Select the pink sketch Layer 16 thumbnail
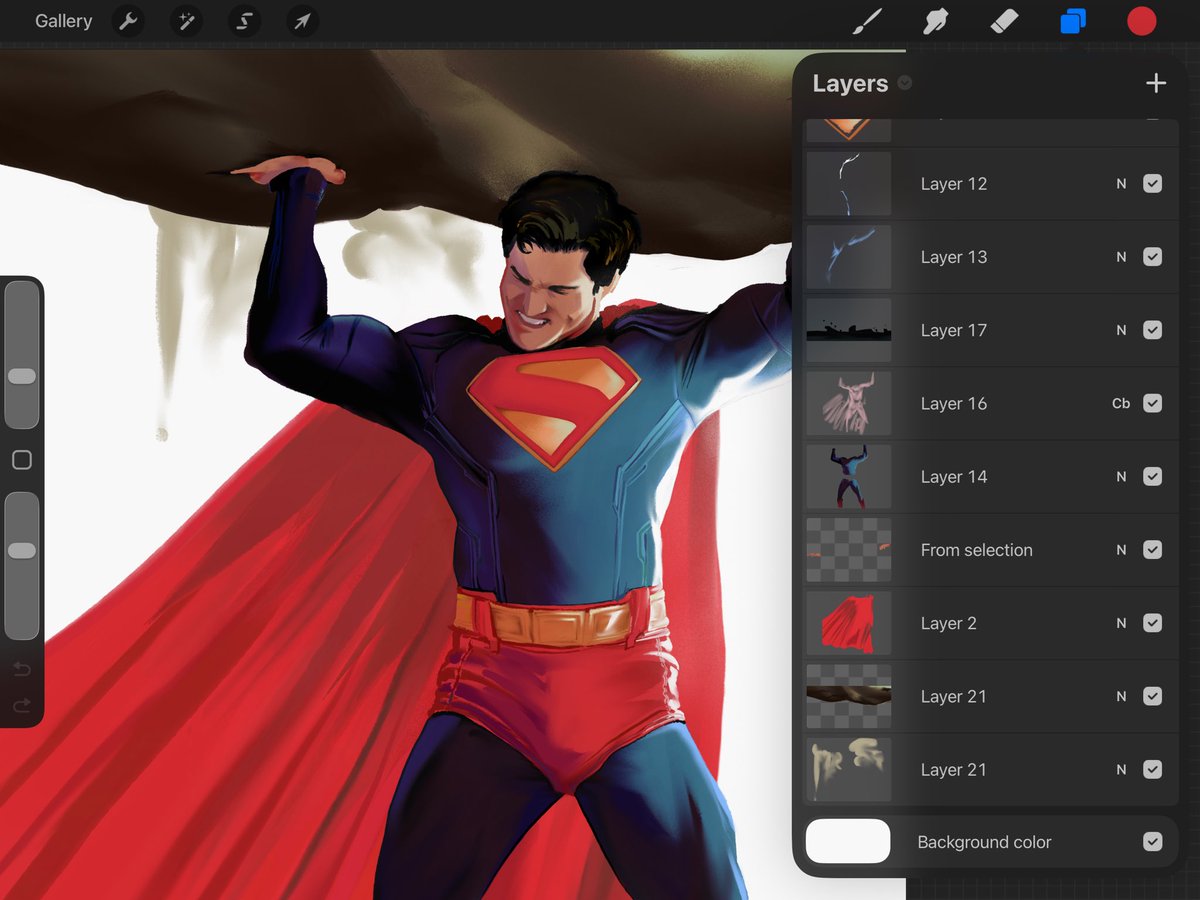 click(849, 403)
